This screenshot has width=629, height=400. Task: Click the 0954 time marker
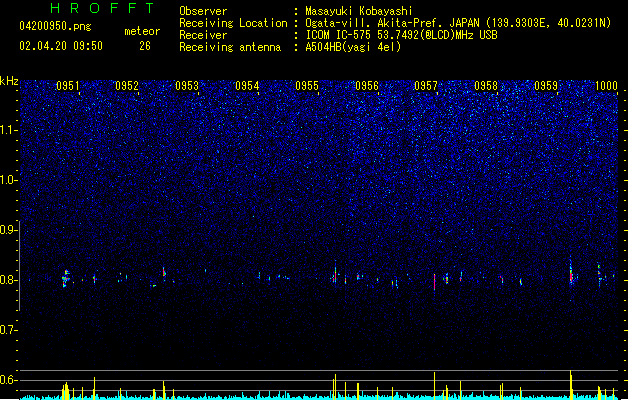pos(247,85)
